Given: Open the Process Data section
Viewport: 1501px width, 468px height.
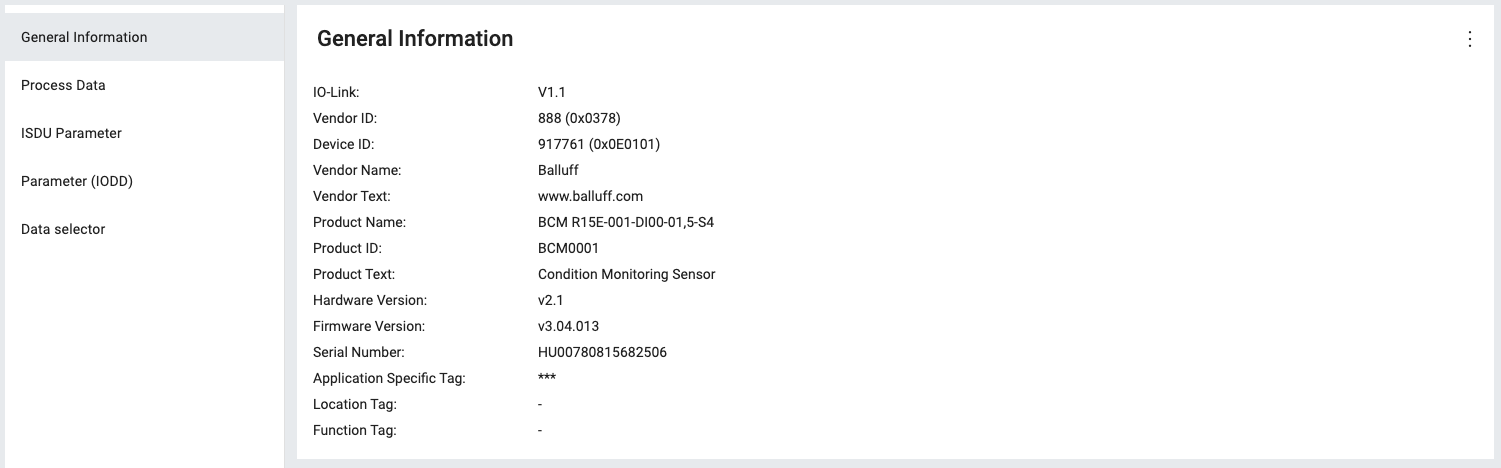Looking at the screenshot, I should click(63, 85).
